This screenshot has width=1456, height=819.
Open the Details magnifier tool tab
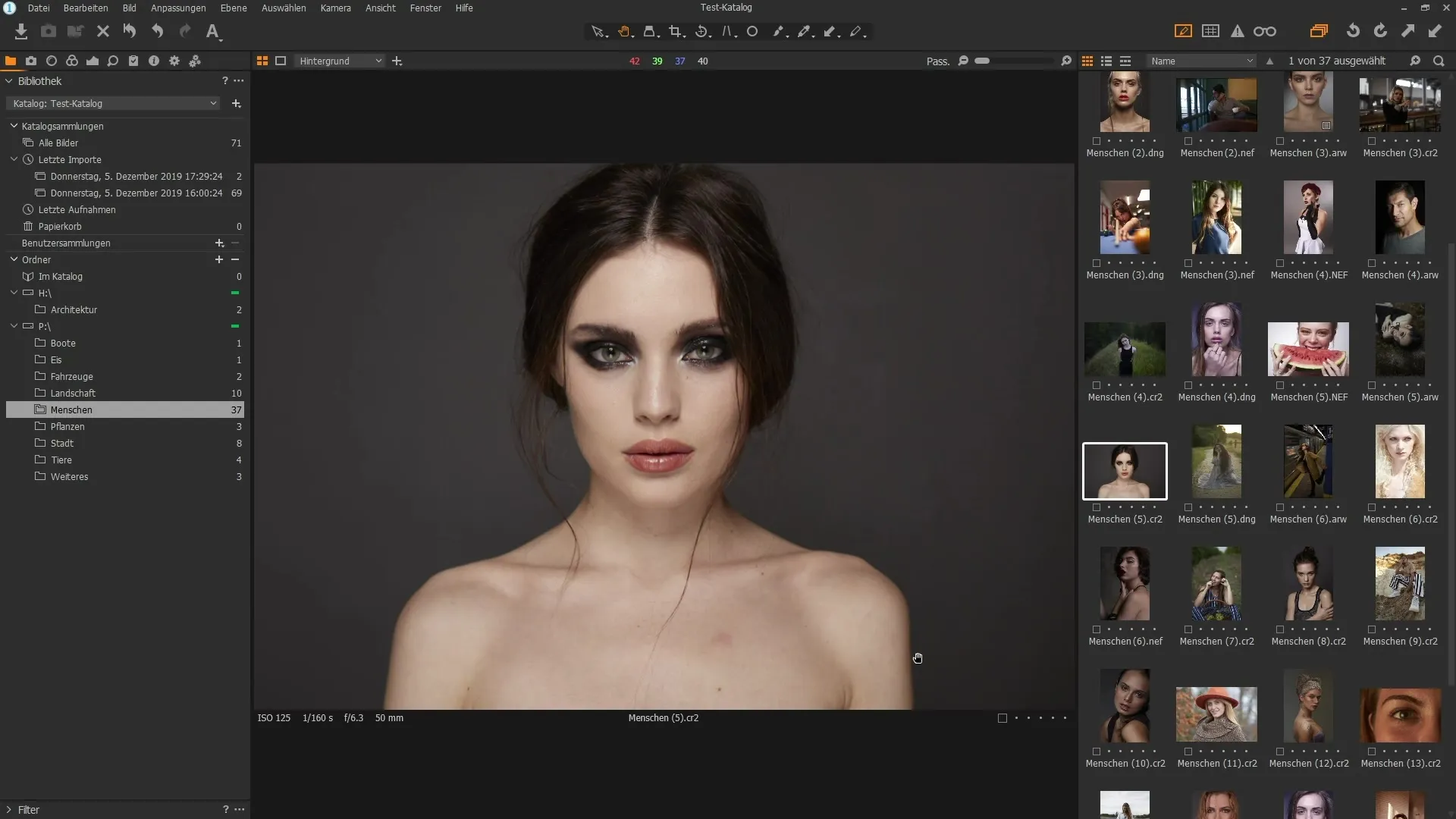click(113, 61)
